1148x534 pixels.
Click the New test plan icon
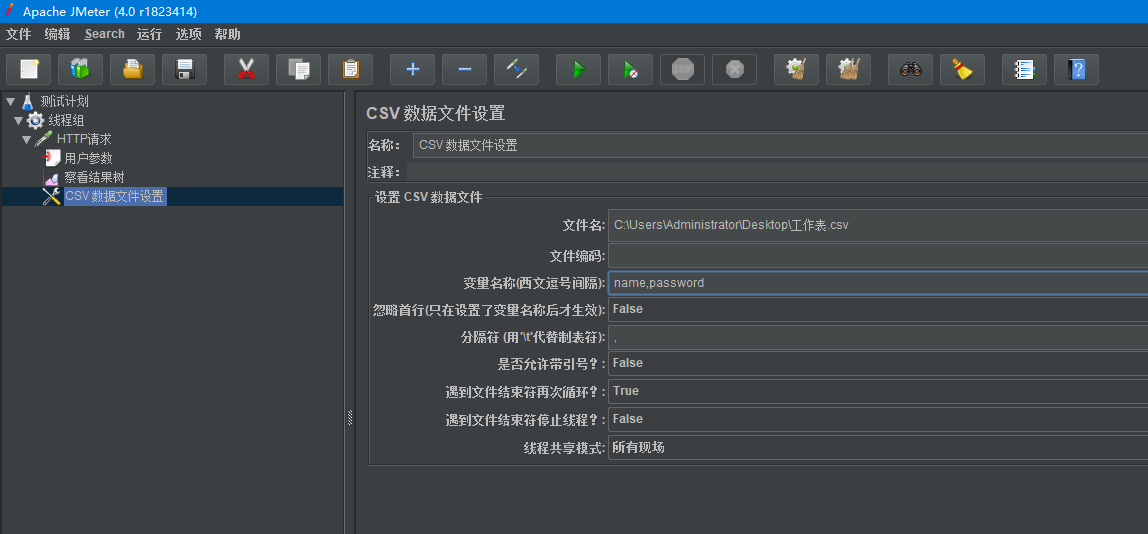point(28,70)
